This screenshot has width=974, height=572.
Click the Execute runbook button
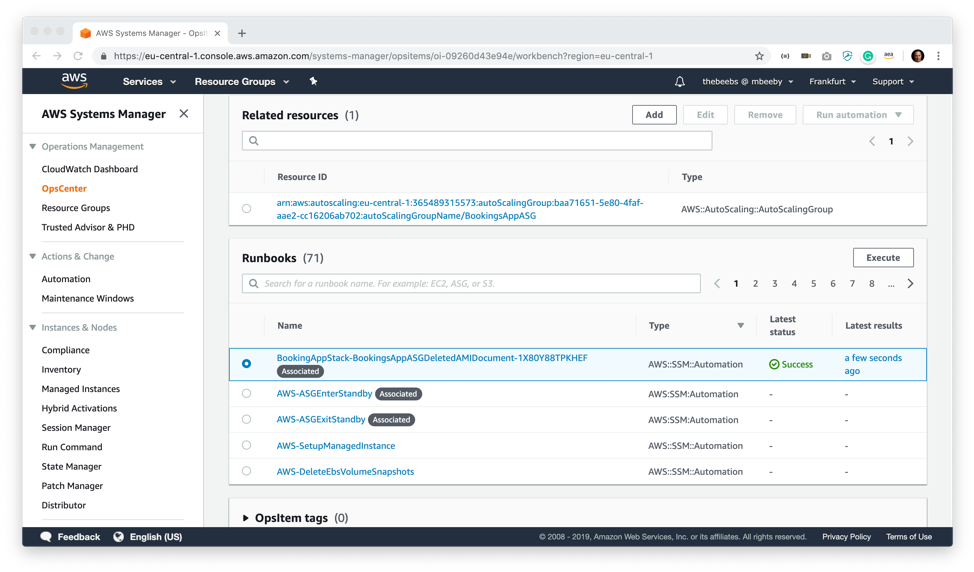coord(883,258)
